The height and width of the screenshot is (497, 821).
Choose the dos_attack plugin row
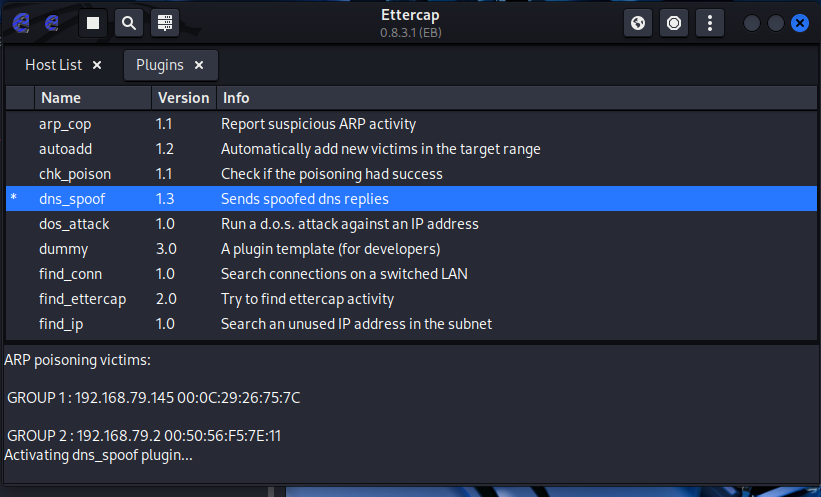click(x=74, y=224)
